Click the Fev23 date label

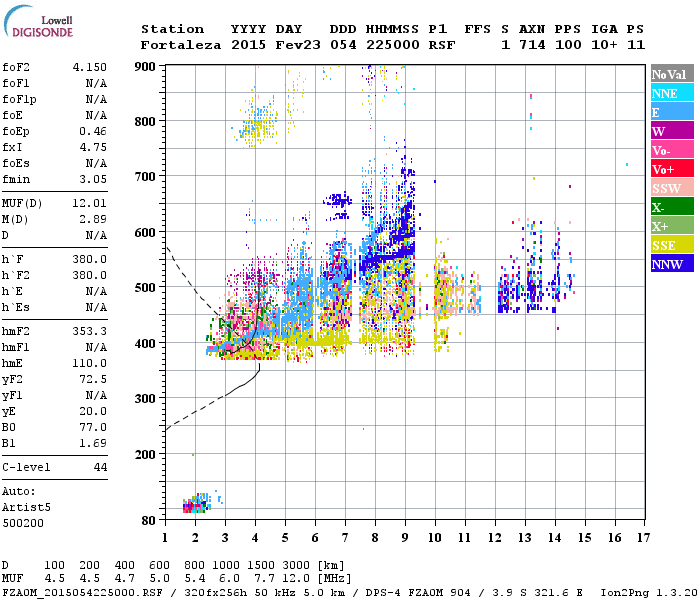pos(298,45)
